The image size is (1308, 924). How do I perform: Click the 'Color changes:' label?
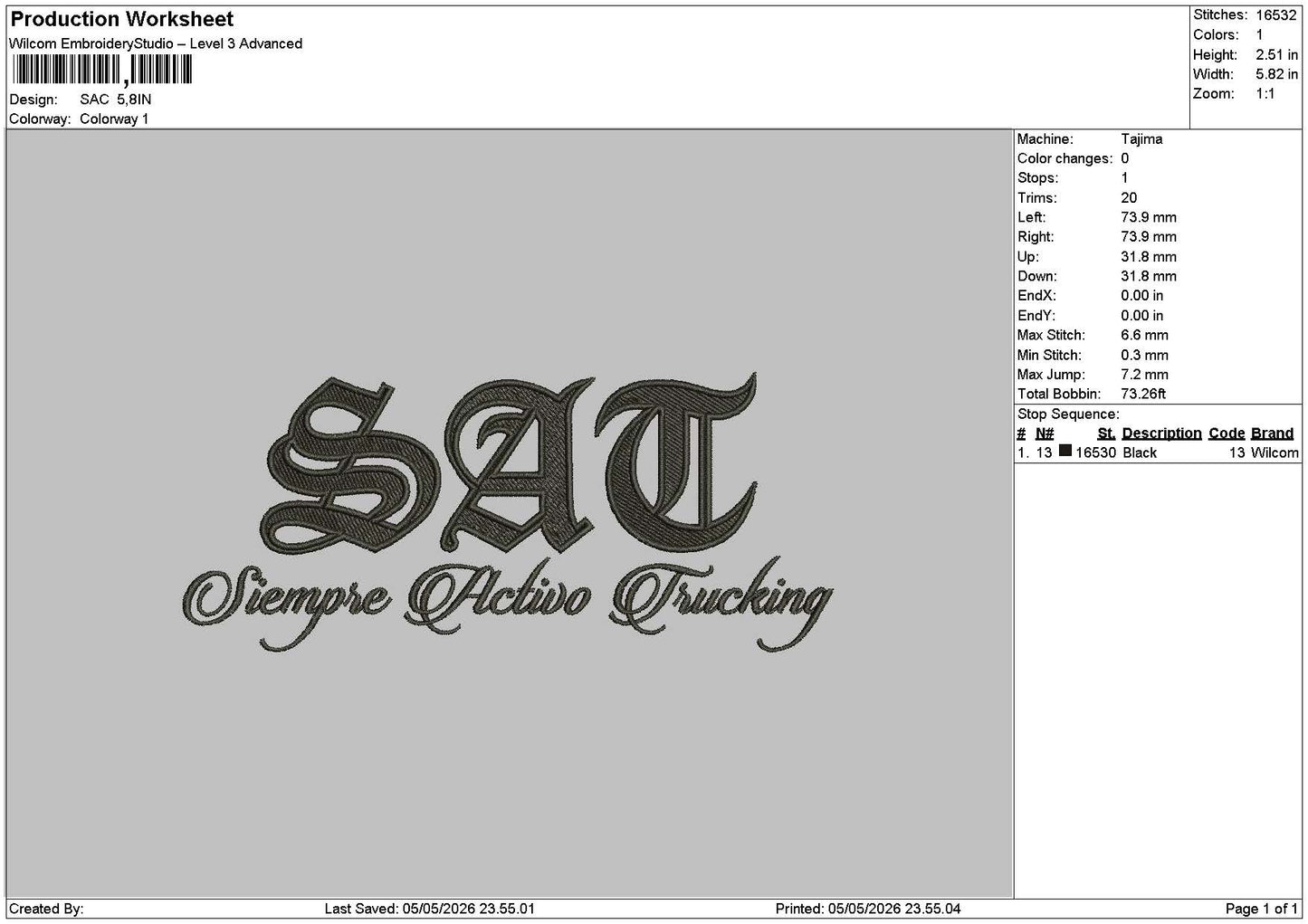coord(1065,158)
